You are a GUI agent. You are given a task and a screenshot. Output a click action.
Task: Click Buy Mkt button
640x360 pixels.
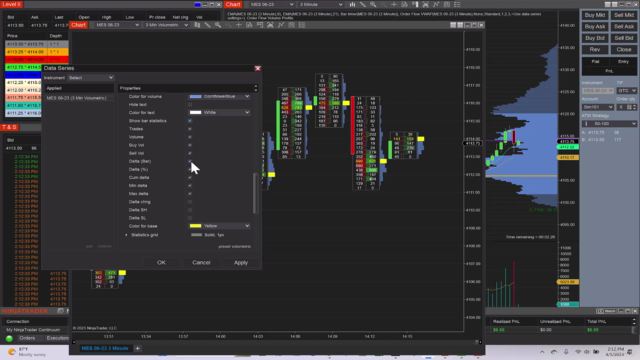(x=595, y=15)
